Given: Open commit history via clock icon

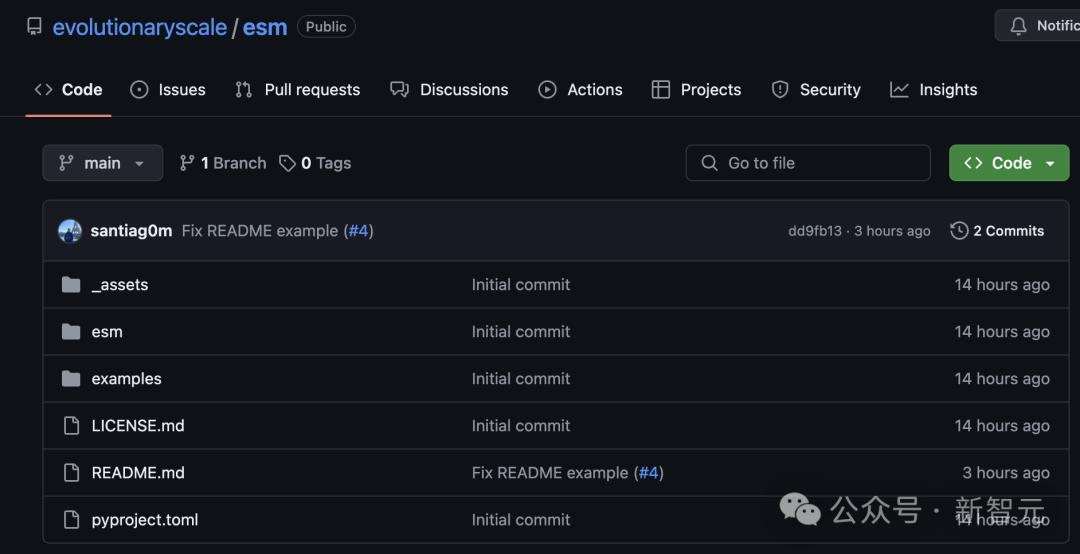Looking at the screenshot, I should tap(959, 231).
